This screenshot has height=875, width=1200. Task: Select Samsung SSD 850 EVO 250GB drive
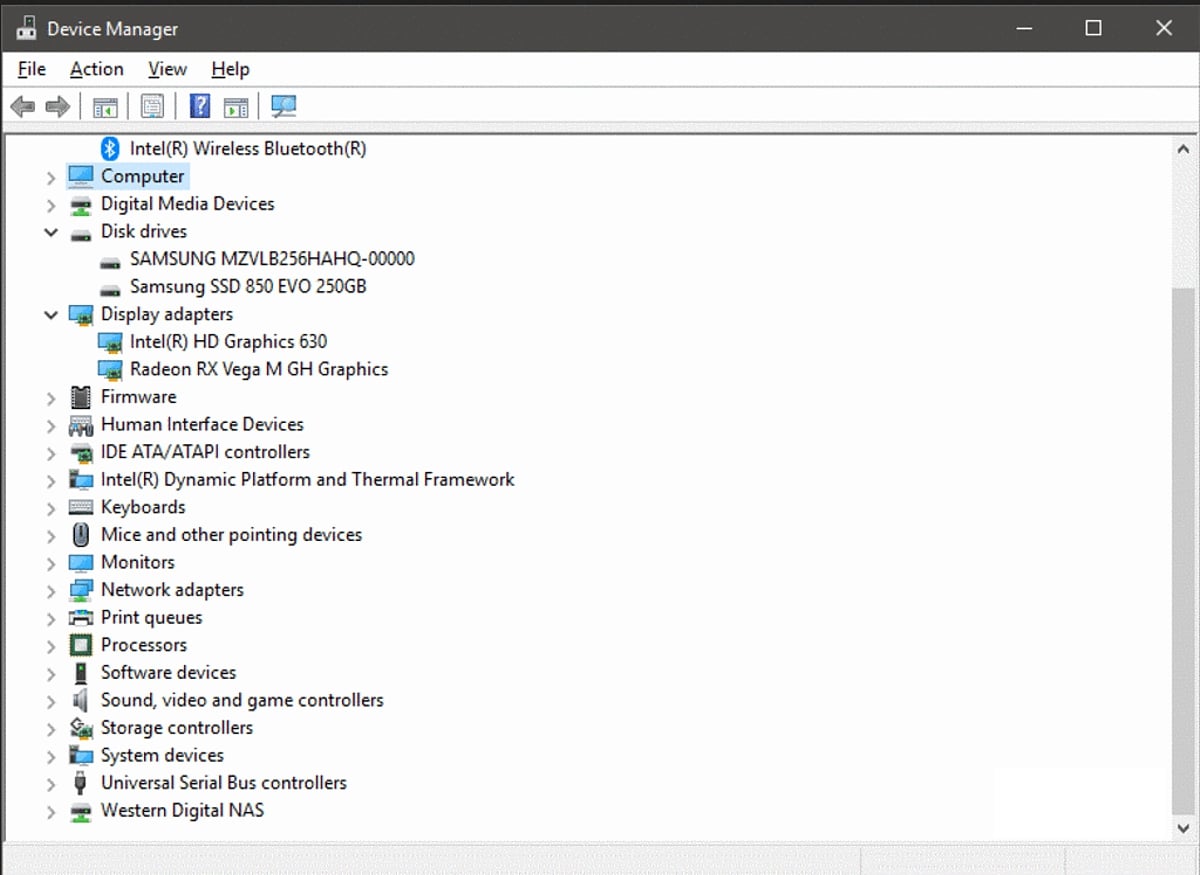(x=248, y=286)
